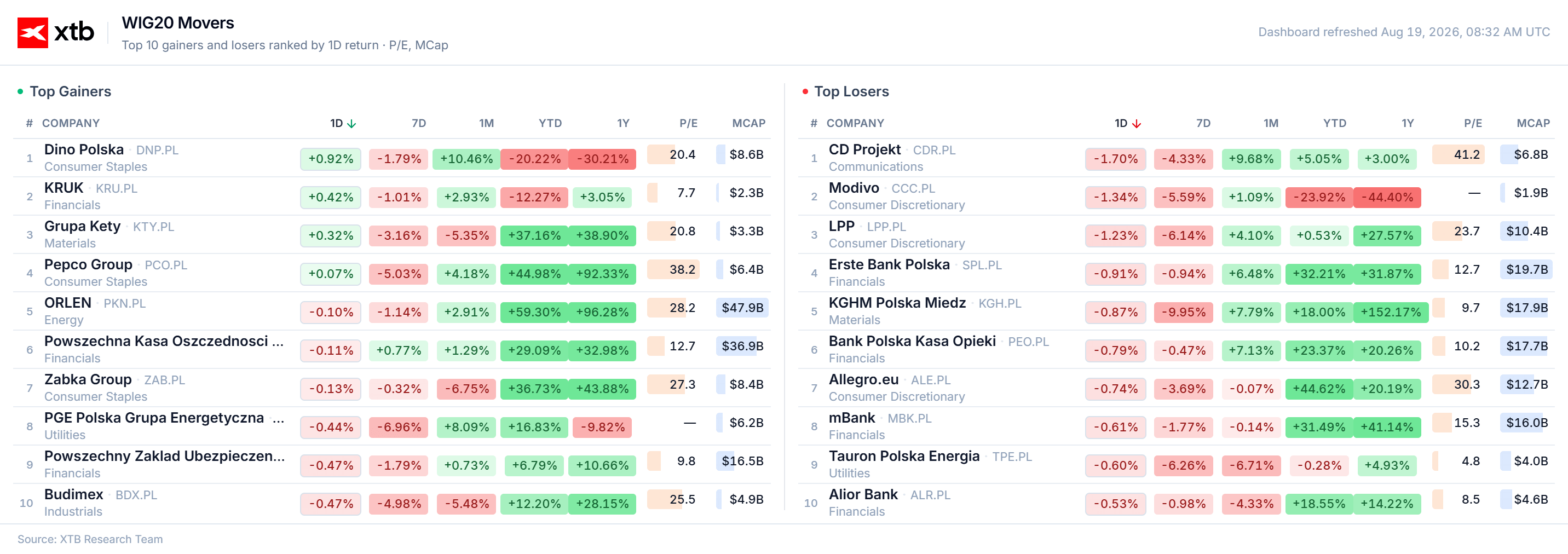The image size is (1568, 554).
Task: Open the Dino Polska company row
Action: click(x=392, y=158)
